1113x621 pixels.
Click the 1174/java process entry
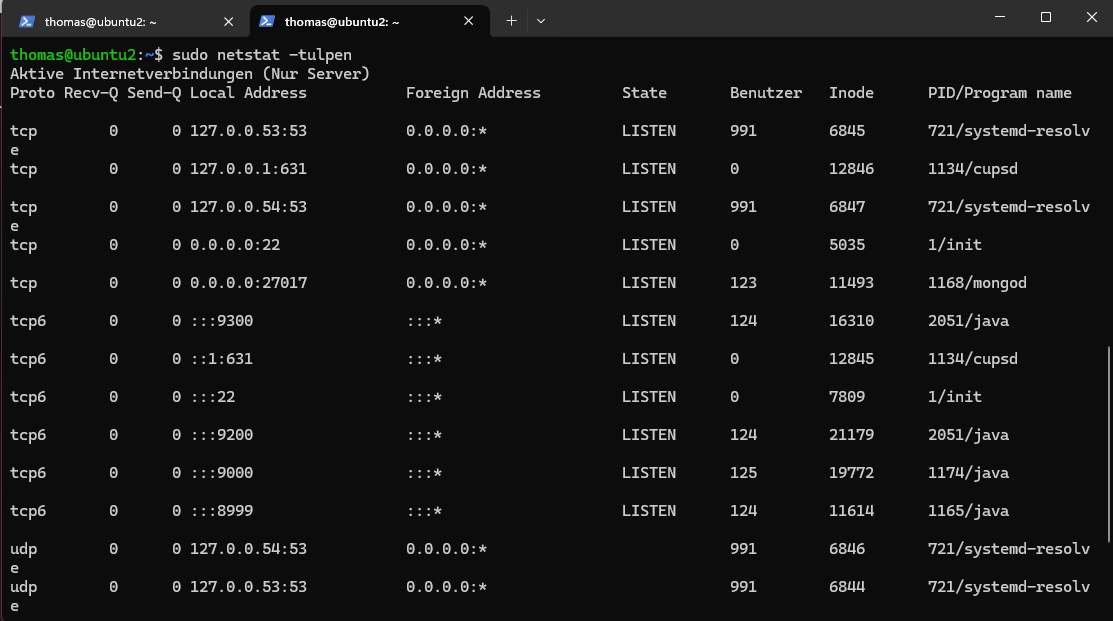click(x=968, y=473)
